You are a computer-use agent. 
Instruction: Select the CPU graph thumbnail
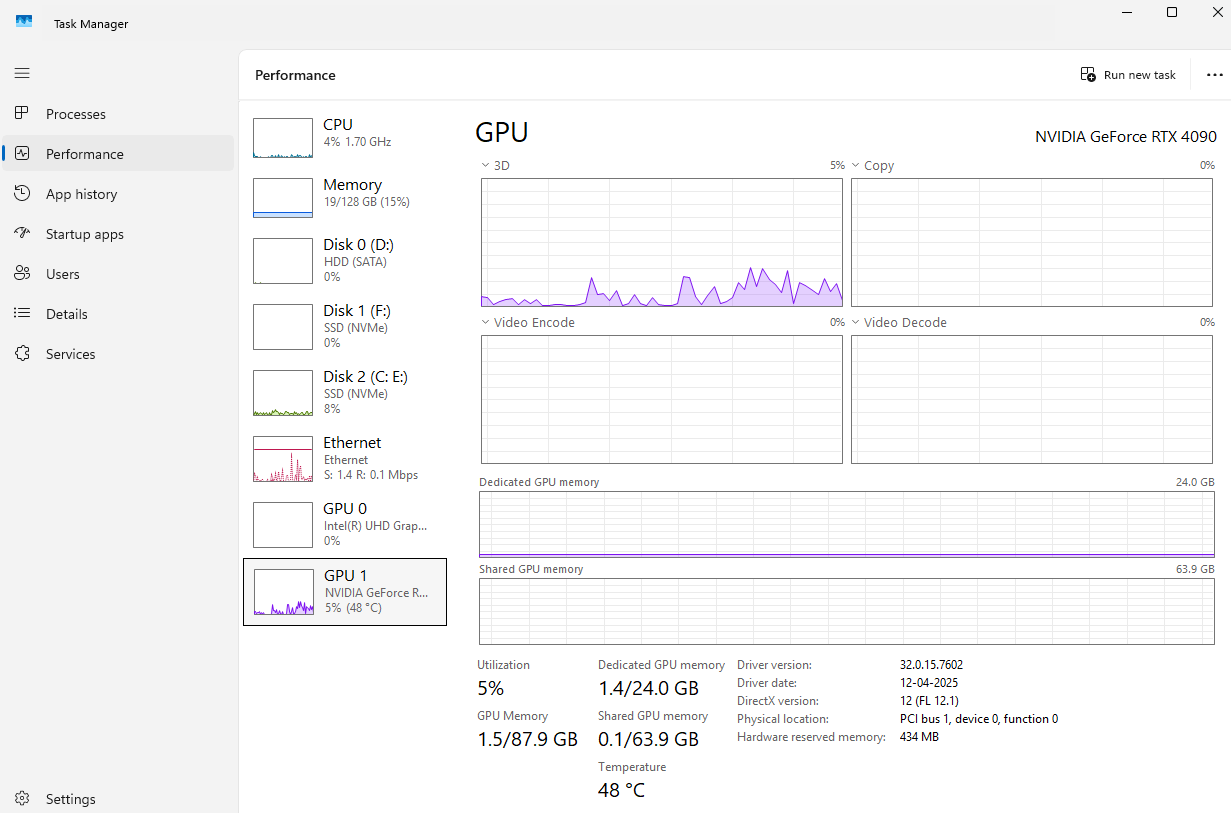[283, 138]
